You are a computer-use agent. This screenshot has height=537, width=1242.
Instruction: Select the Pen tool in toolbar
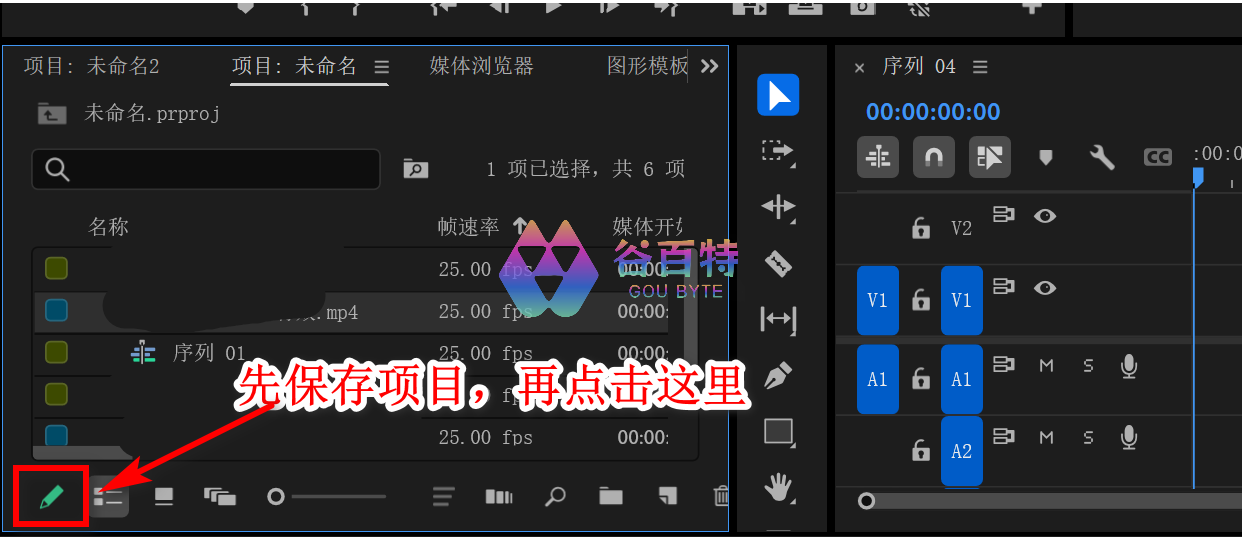point(778,376)
